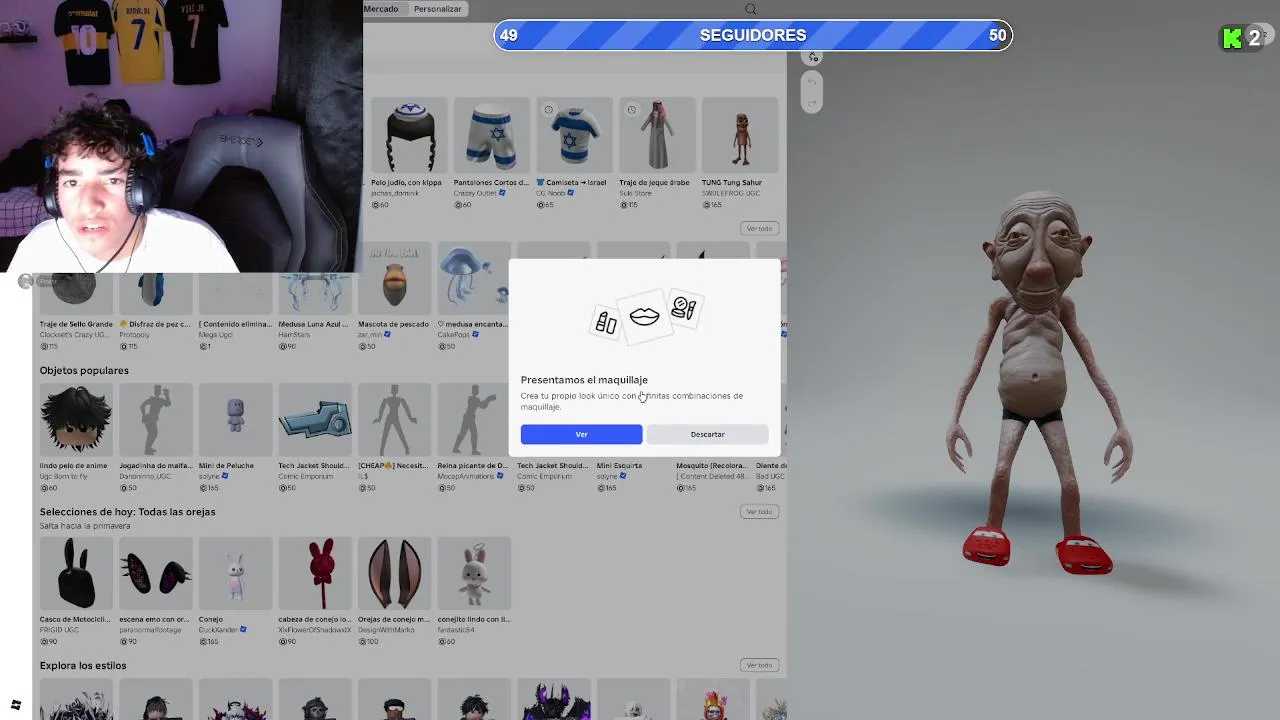Click the Roblox logo icon at bottom left
Viewport: 1280px width, 720px height.
click(x=15, y=705)
